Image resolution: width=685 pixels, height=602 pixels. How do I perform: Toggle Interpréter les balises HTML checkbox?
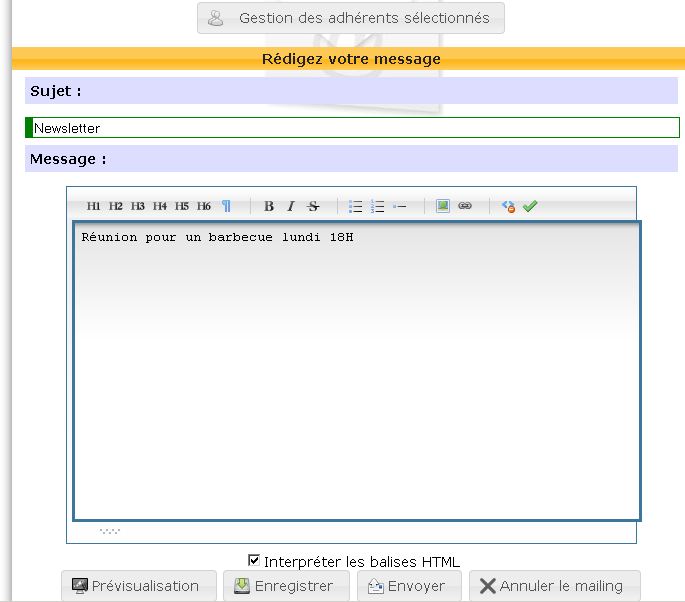click(x=253, y=560)
